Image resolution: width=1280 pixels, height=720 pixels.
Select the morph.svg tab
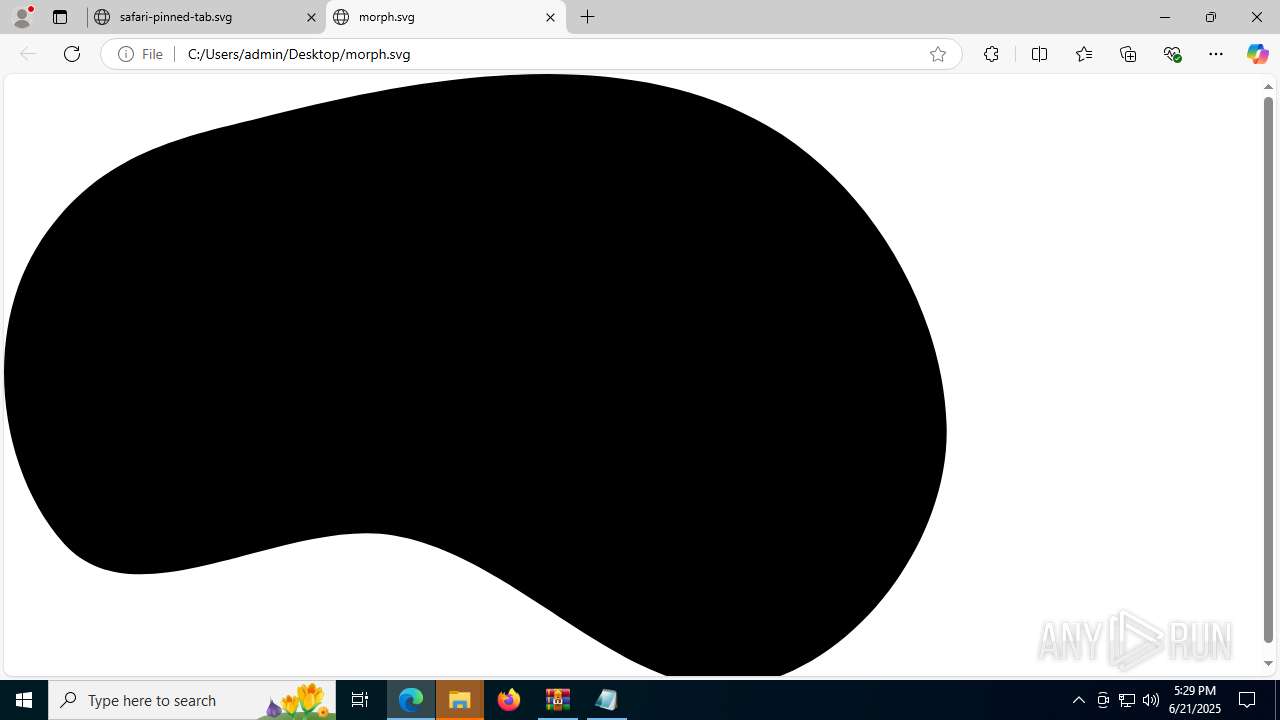click(x=446, y=17)
